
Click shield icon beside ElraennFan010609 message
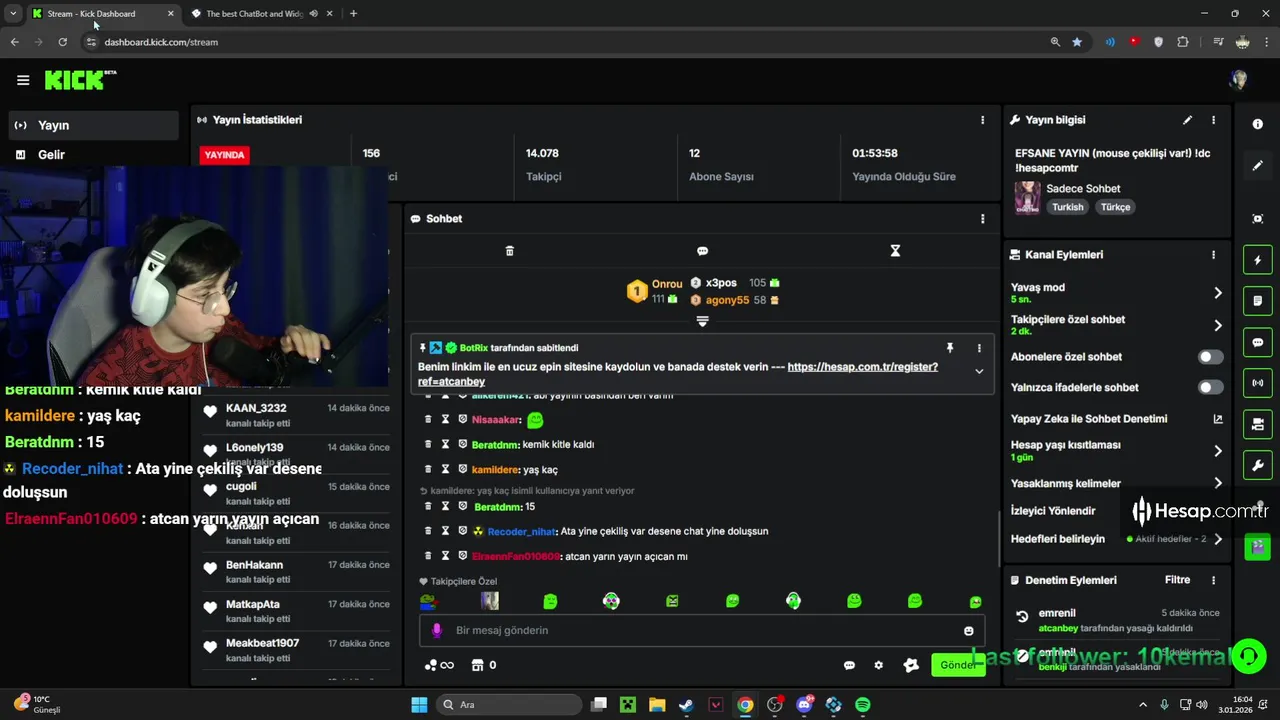point(462,556)
